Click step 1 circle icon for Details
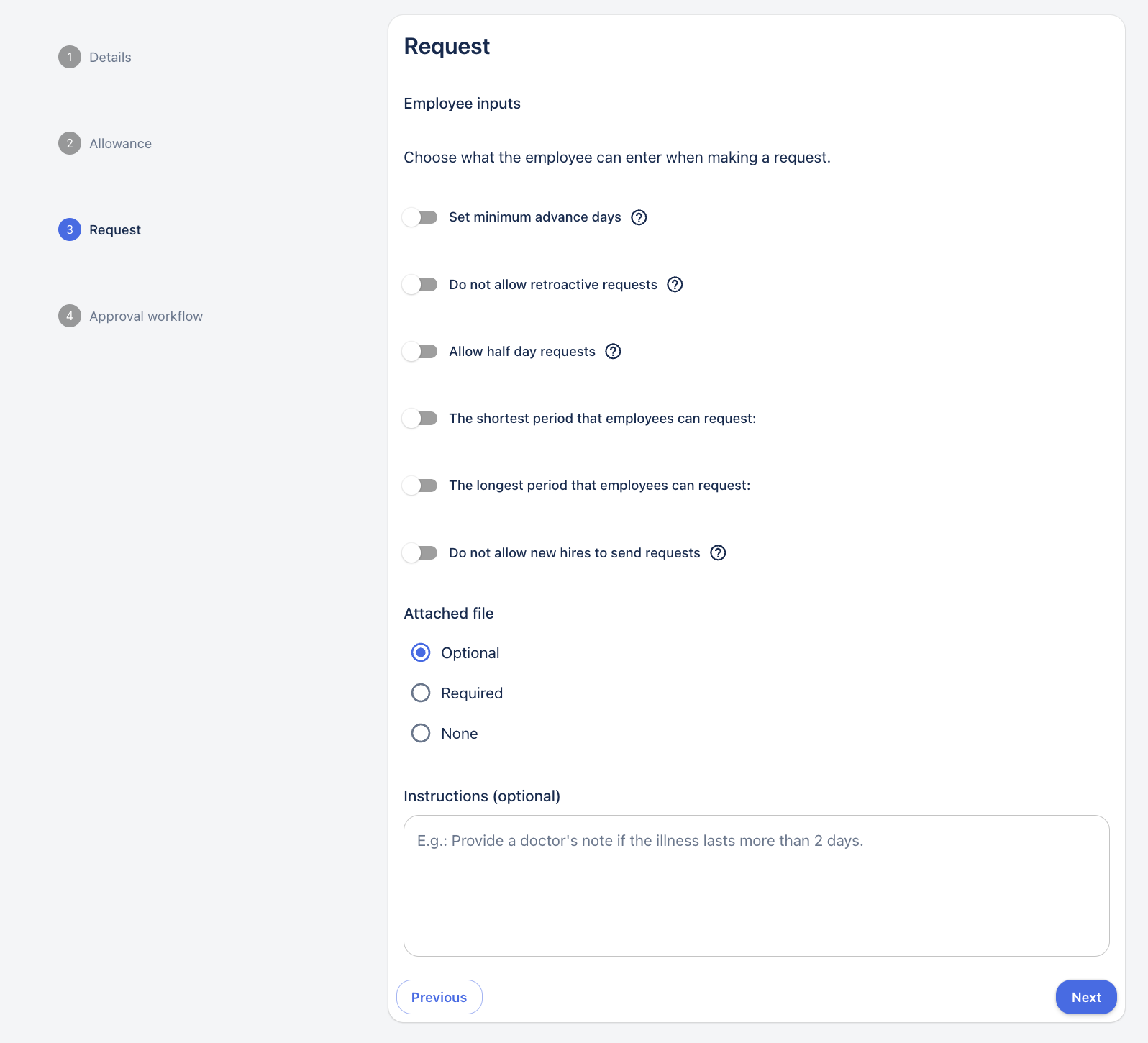 (x=70, y=57)
